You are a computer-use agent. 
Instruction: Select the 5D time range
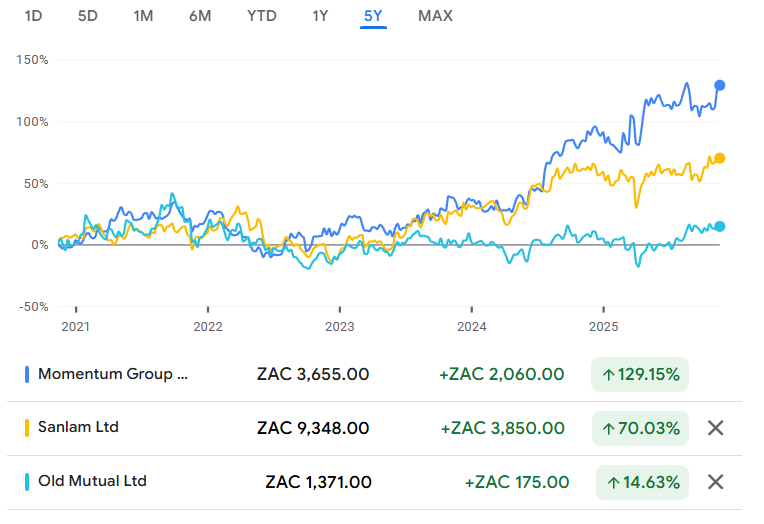tap(88, 16)
